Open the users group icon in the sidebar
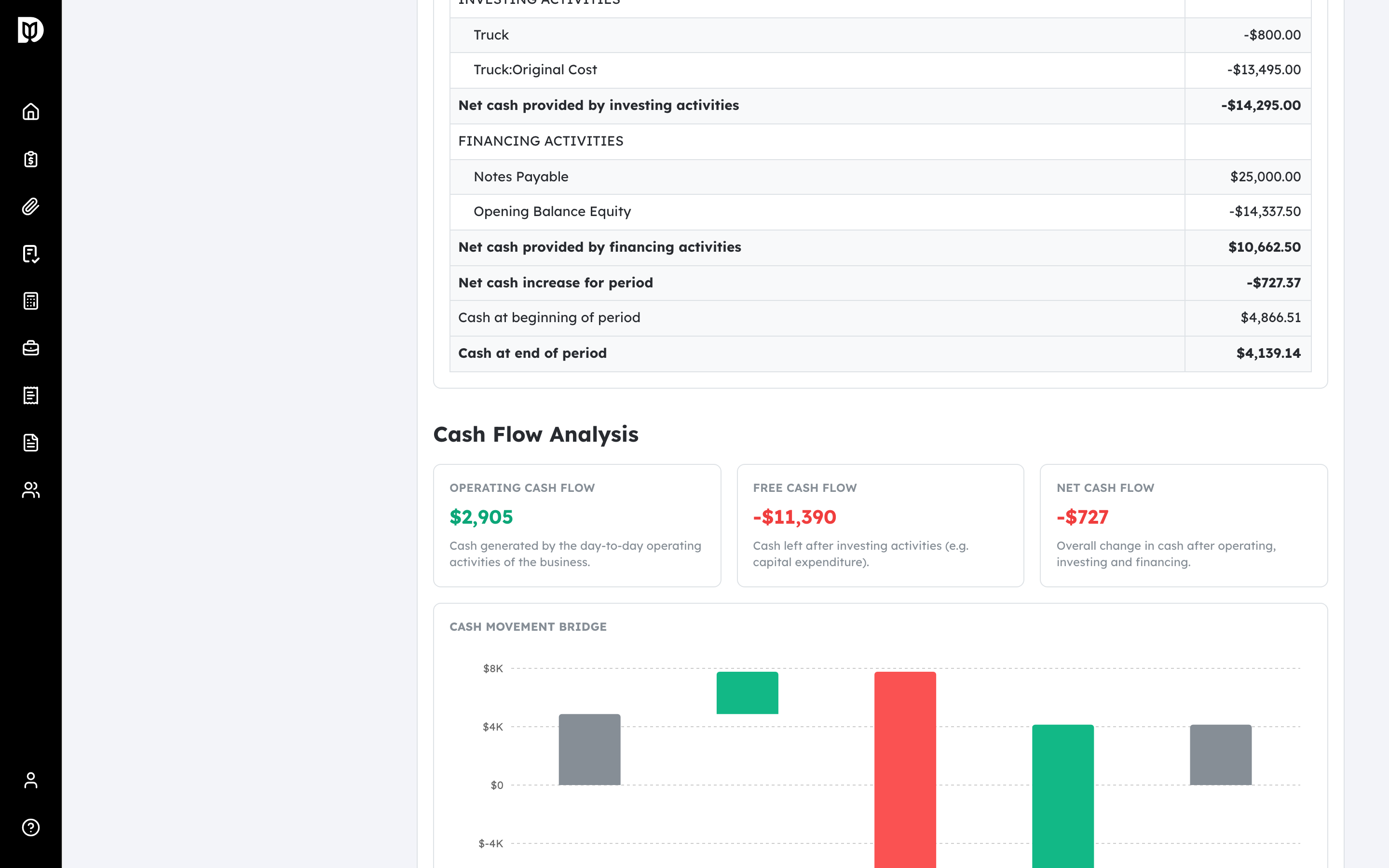1389x868 pixels. tap(30, 489)
